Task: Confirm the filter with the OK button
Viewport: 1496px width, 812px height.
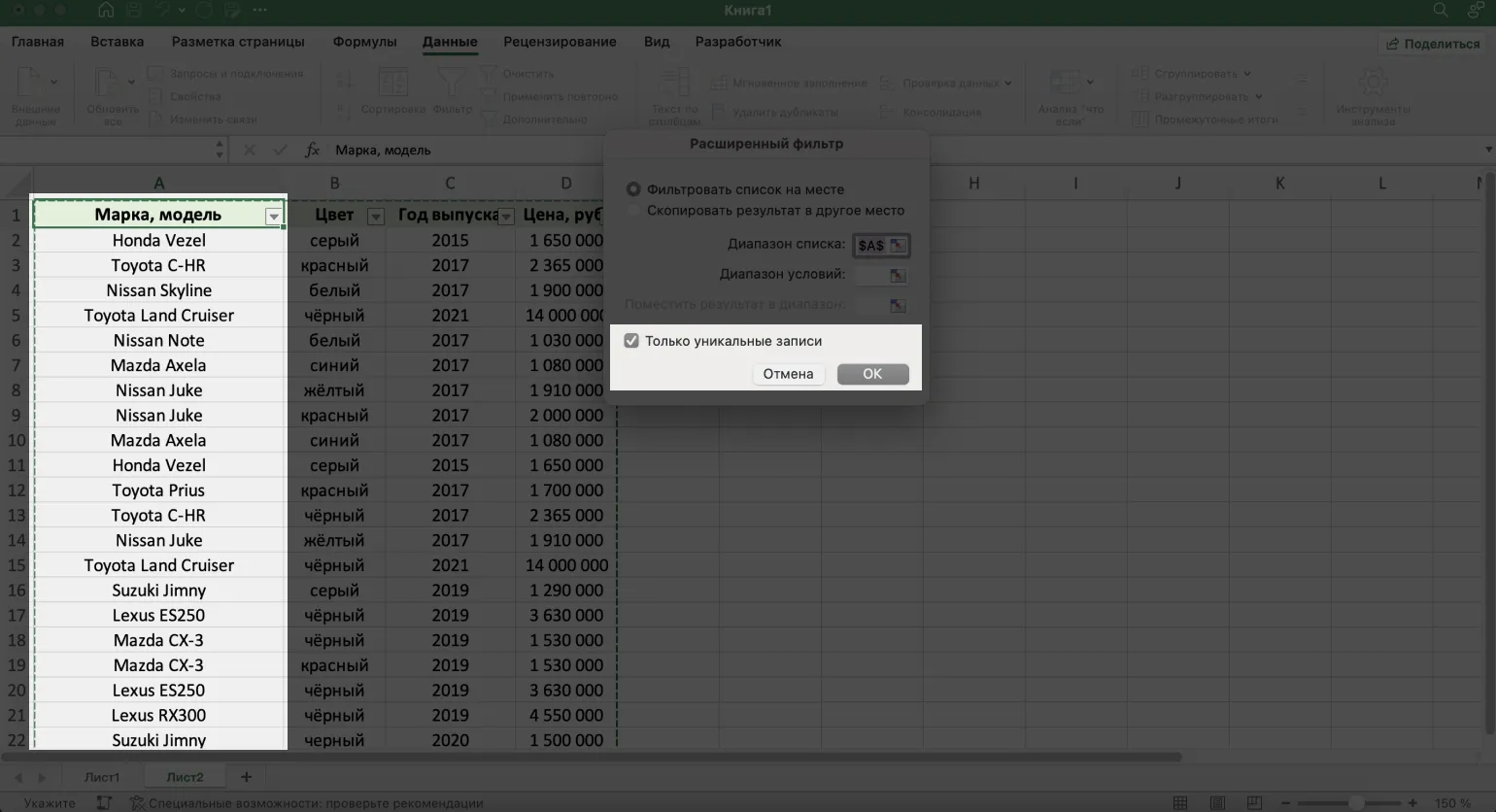Action: click(x=872, y=374)
